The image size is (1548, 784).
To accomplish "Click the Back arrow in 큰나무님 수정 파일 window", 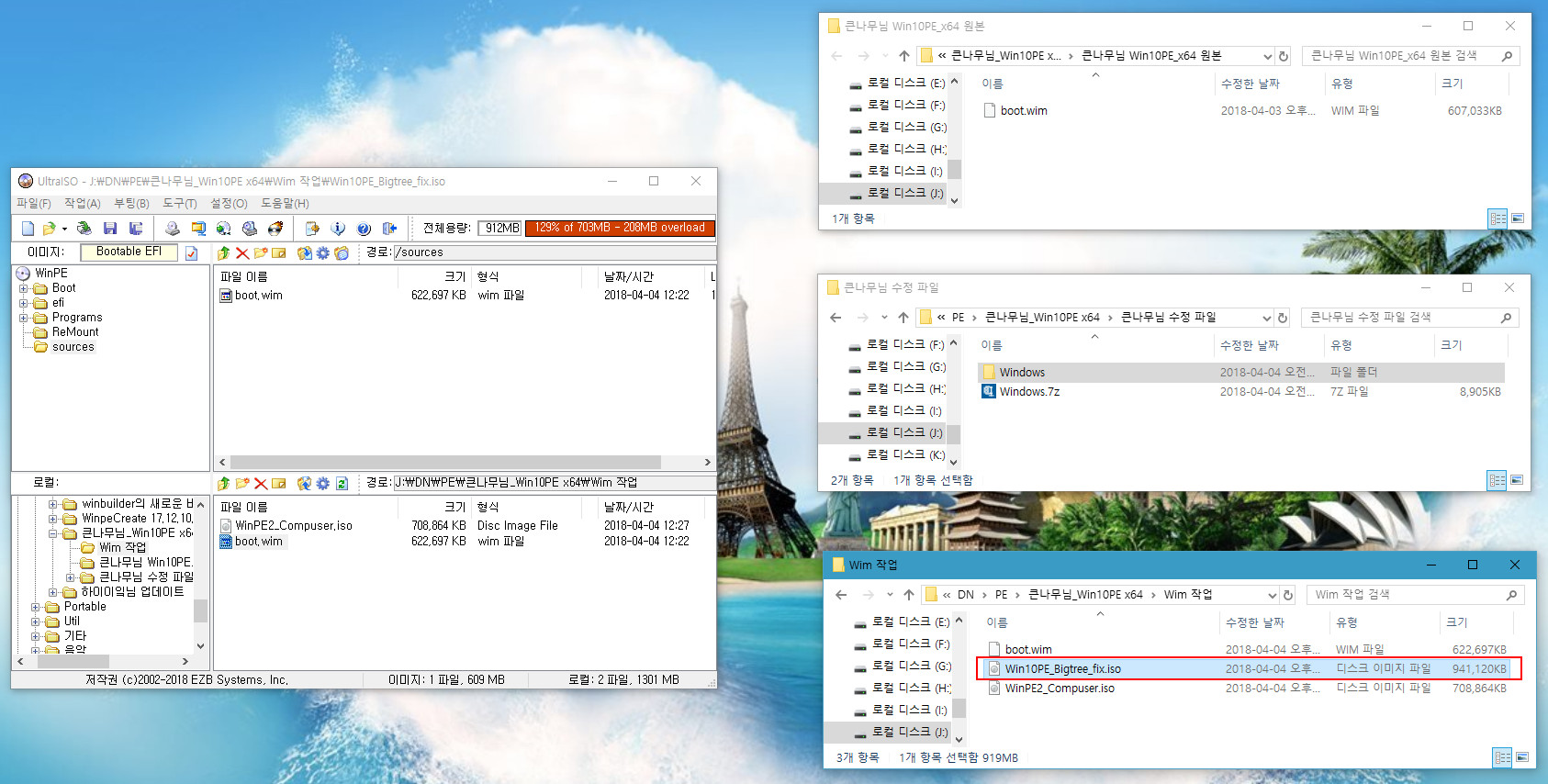I will click(x=836, y=318).
